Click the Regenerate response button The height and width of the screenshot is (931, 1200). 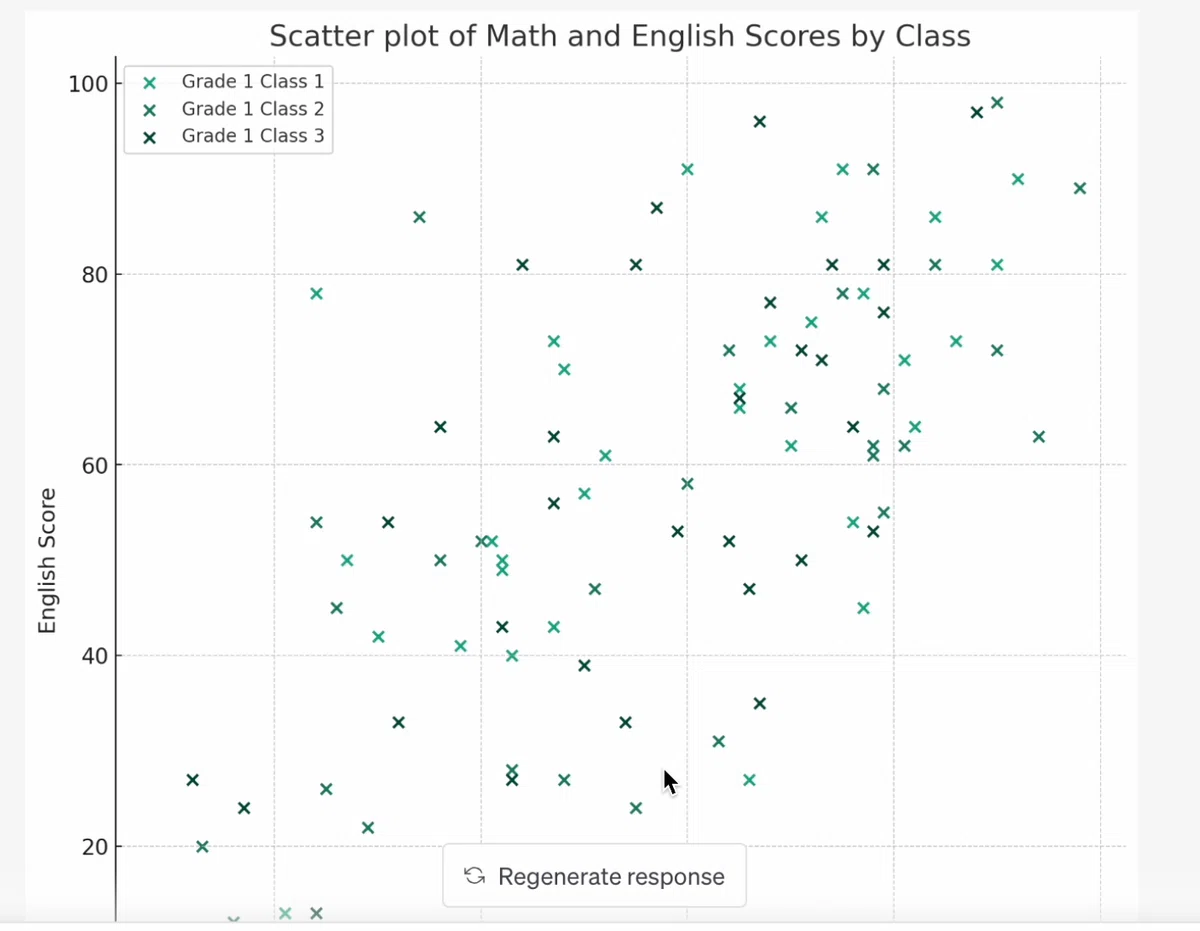click(x=594, y=876)
